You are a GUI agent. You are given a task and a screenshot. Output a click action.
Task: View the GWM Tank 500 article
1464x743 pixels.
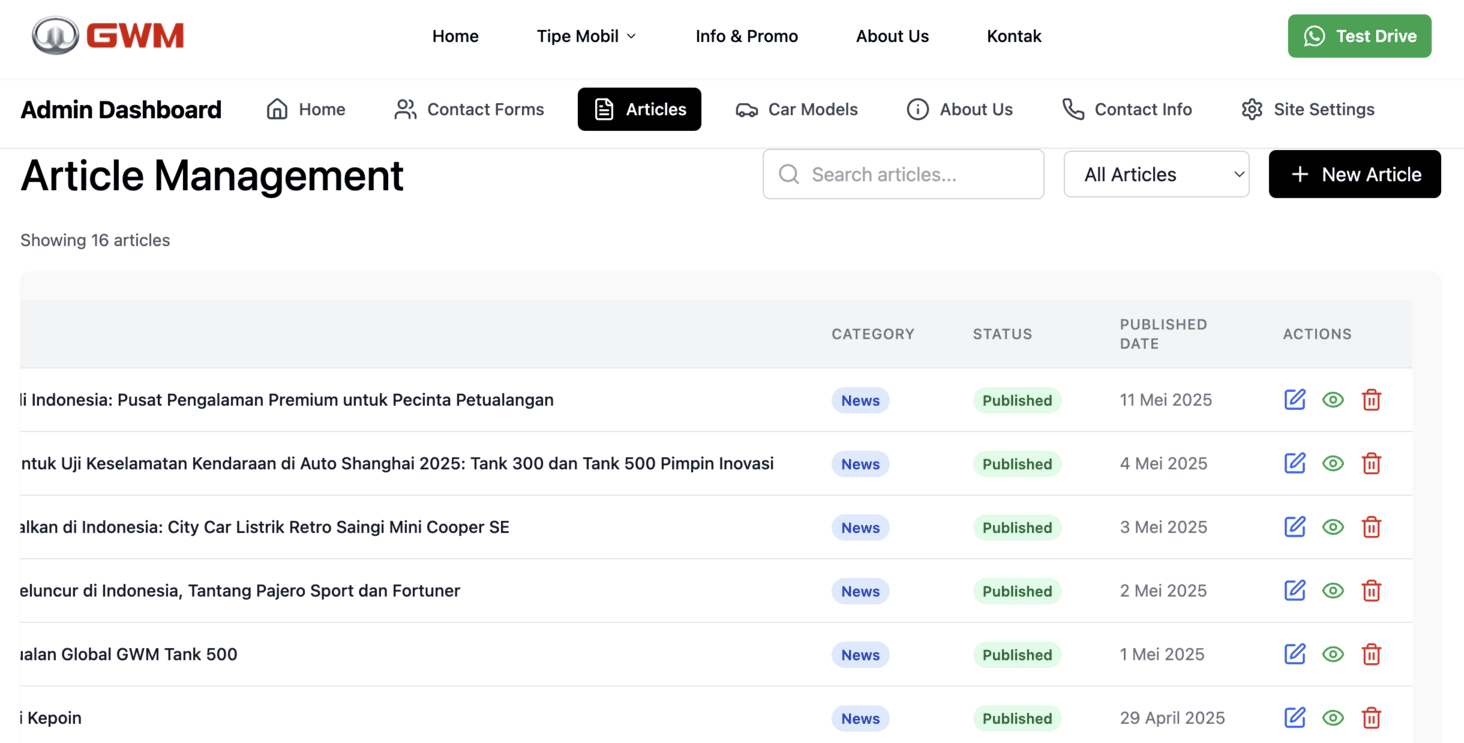[1332, 654]
